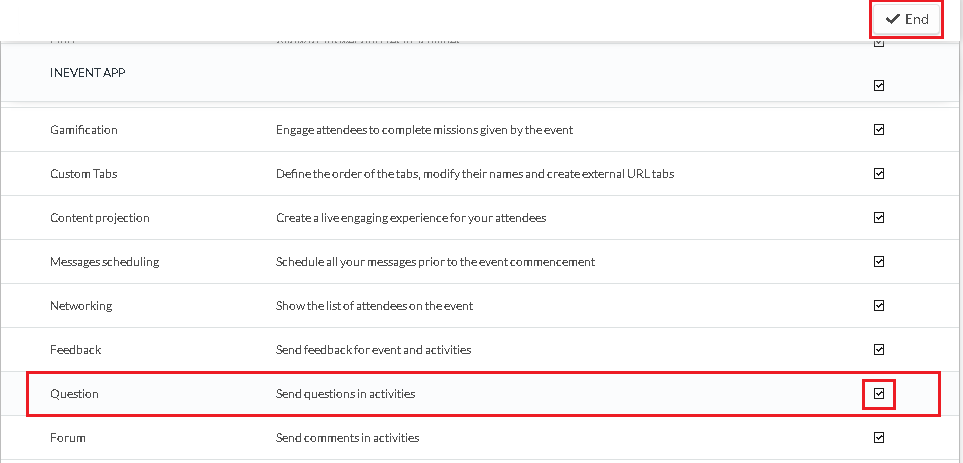This screenshot has height=463, width=963.
Task: Click the Networking feature label
Action: coord(81,306)
